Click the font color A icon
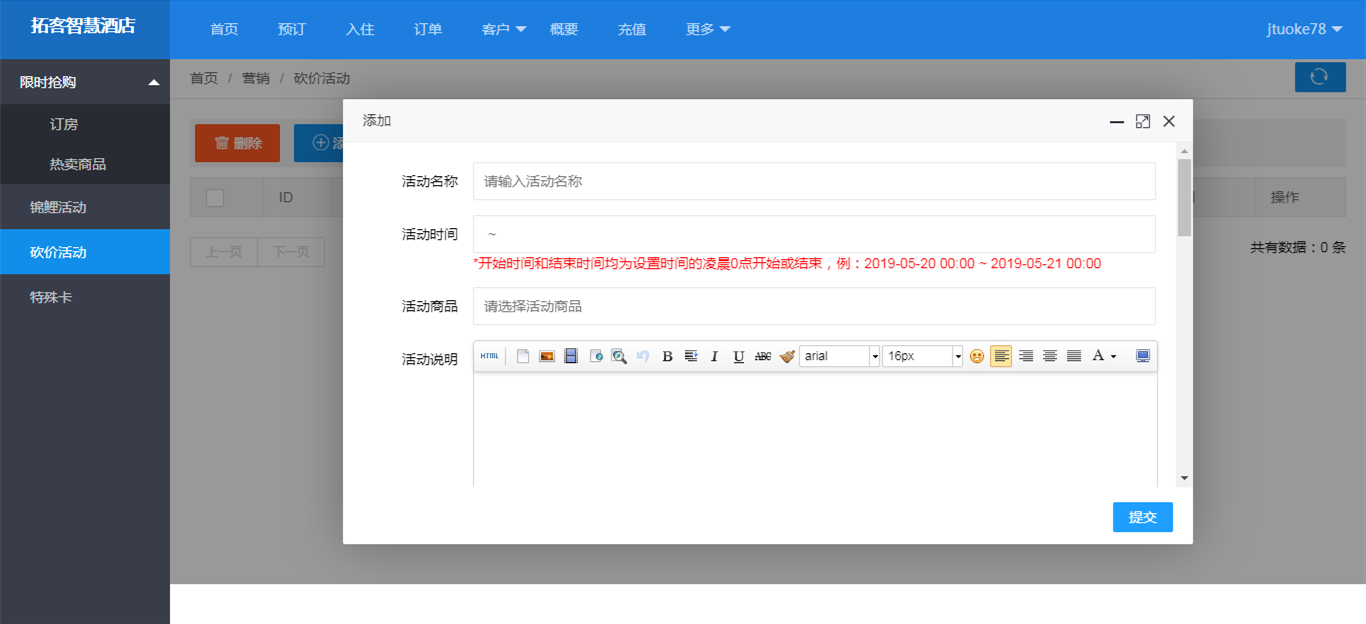The height and width of the screenshot is (624, 1366). click(1098, 356)
